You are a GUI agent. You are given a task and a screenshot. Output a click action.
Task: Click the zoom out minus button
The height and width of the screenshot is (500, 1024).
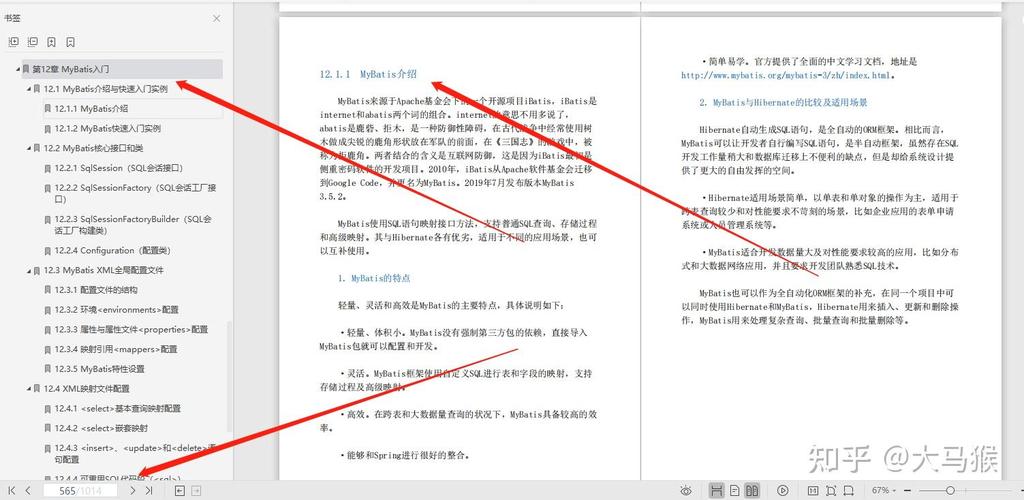907,490
